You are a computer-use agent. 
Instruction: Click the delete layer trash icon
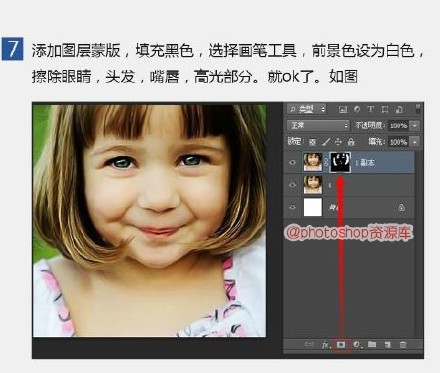pos(403,344)
